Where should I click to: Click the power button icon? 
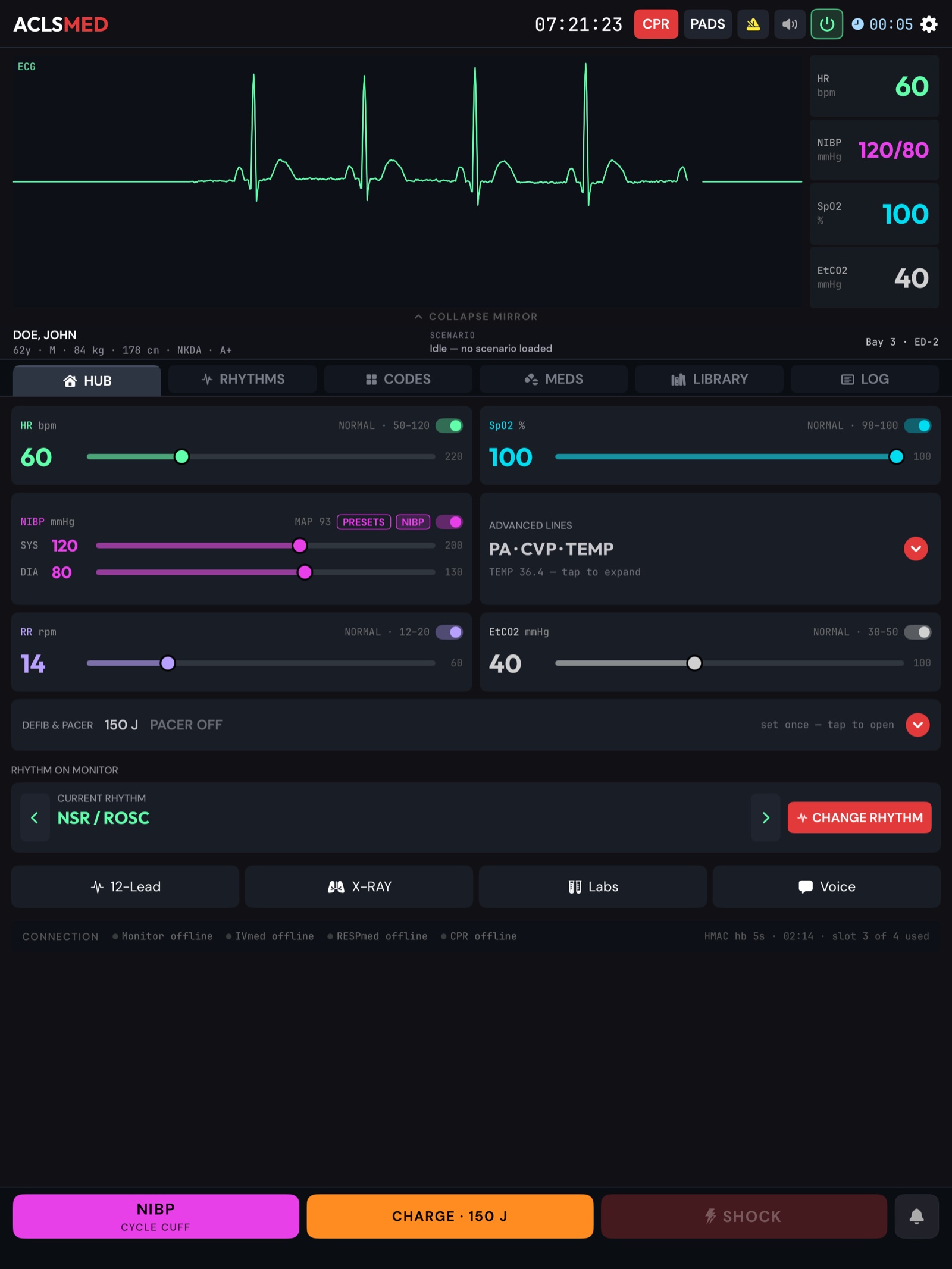click(x=826, y=24)
